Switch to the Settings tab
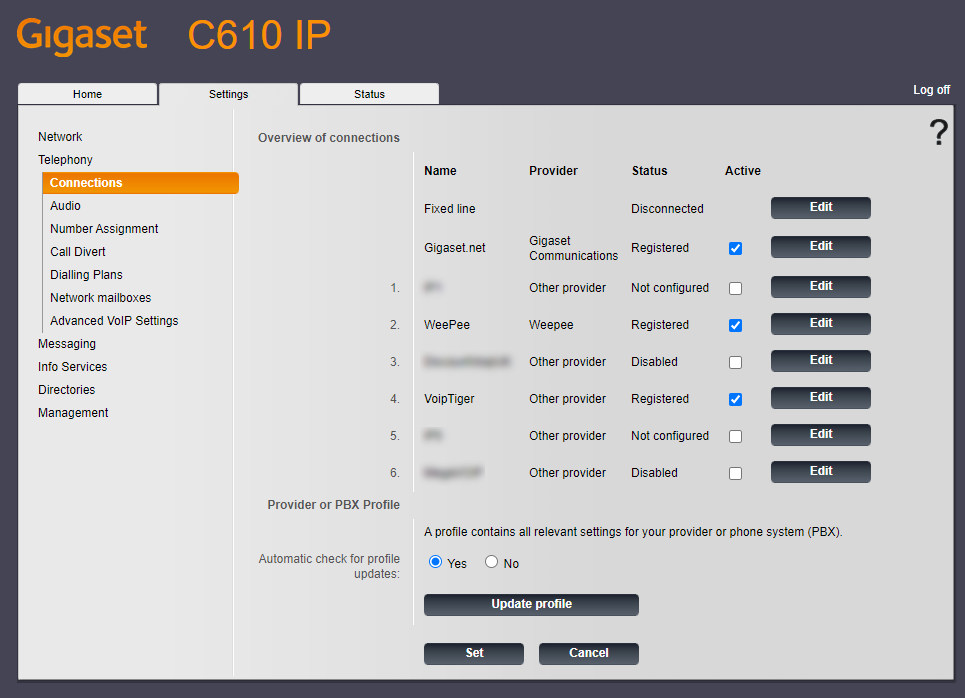965x698 pixels. tap(228, 94)
